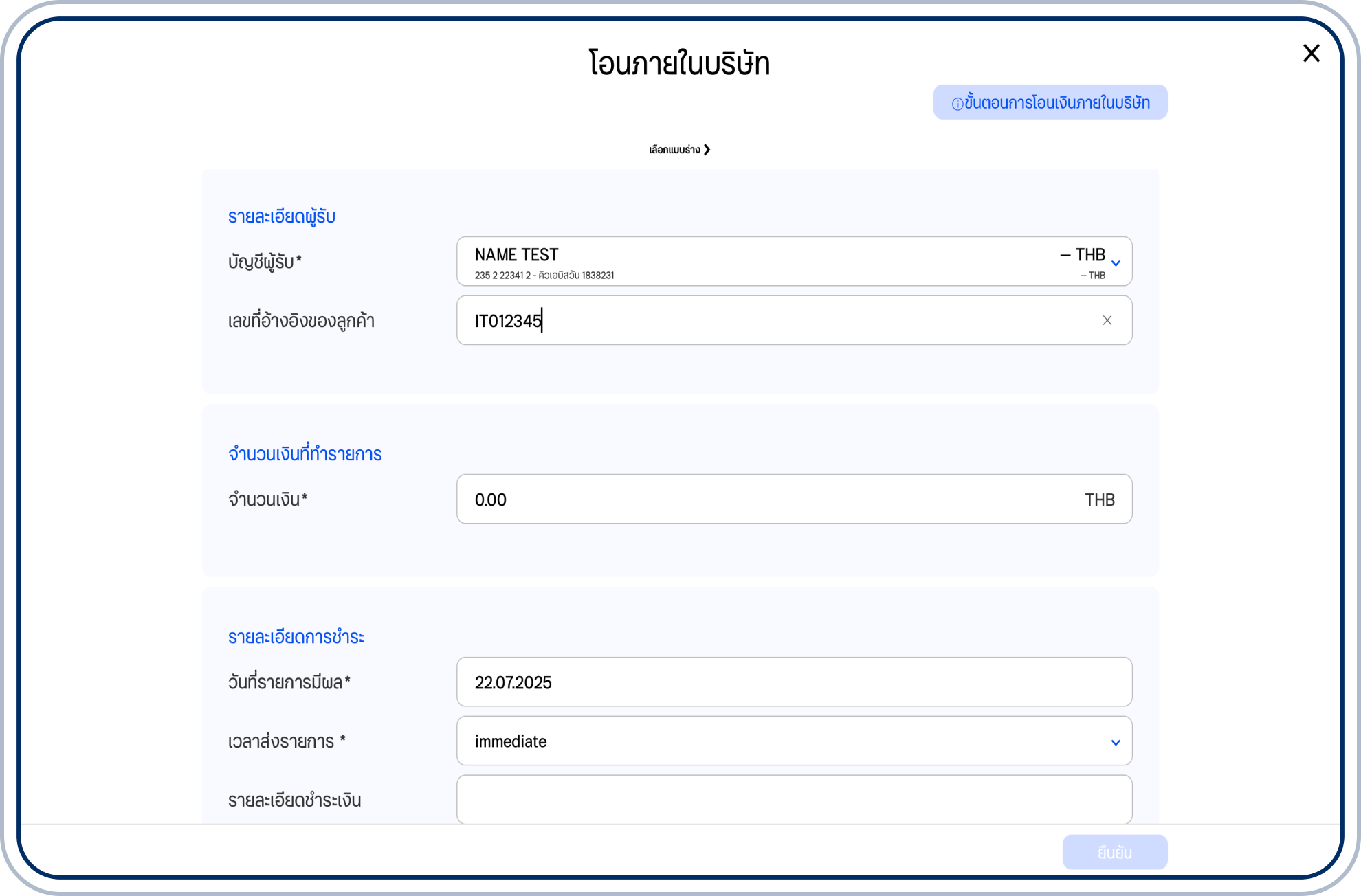Click the จำนวนเงินที่ทำรายการ section heading
The width and height of the screenshot is (1361, 896).
click(307, 453)
